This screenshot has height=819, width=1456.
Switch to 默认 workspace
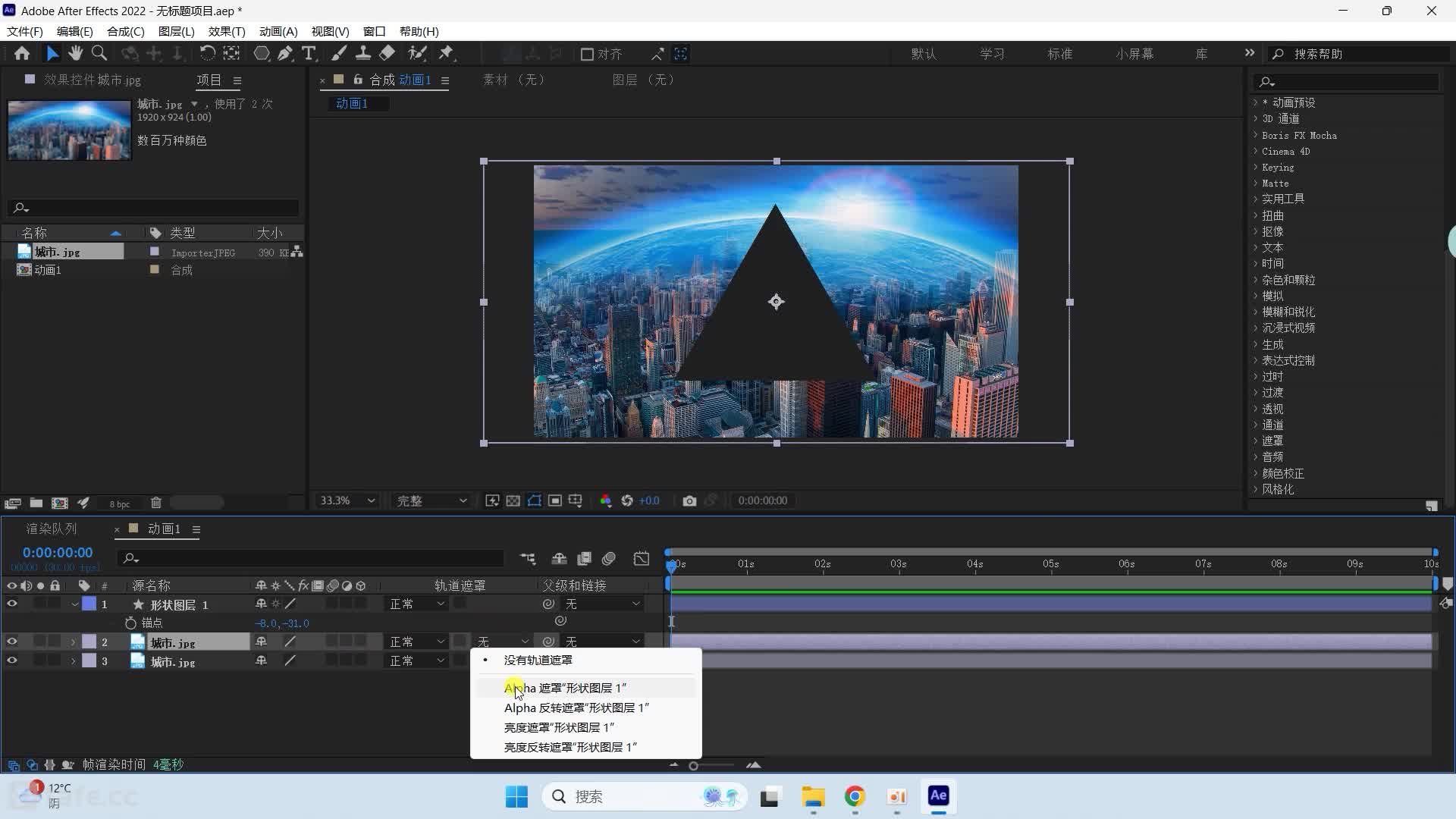pyautogui.click(x=924, y=54)
